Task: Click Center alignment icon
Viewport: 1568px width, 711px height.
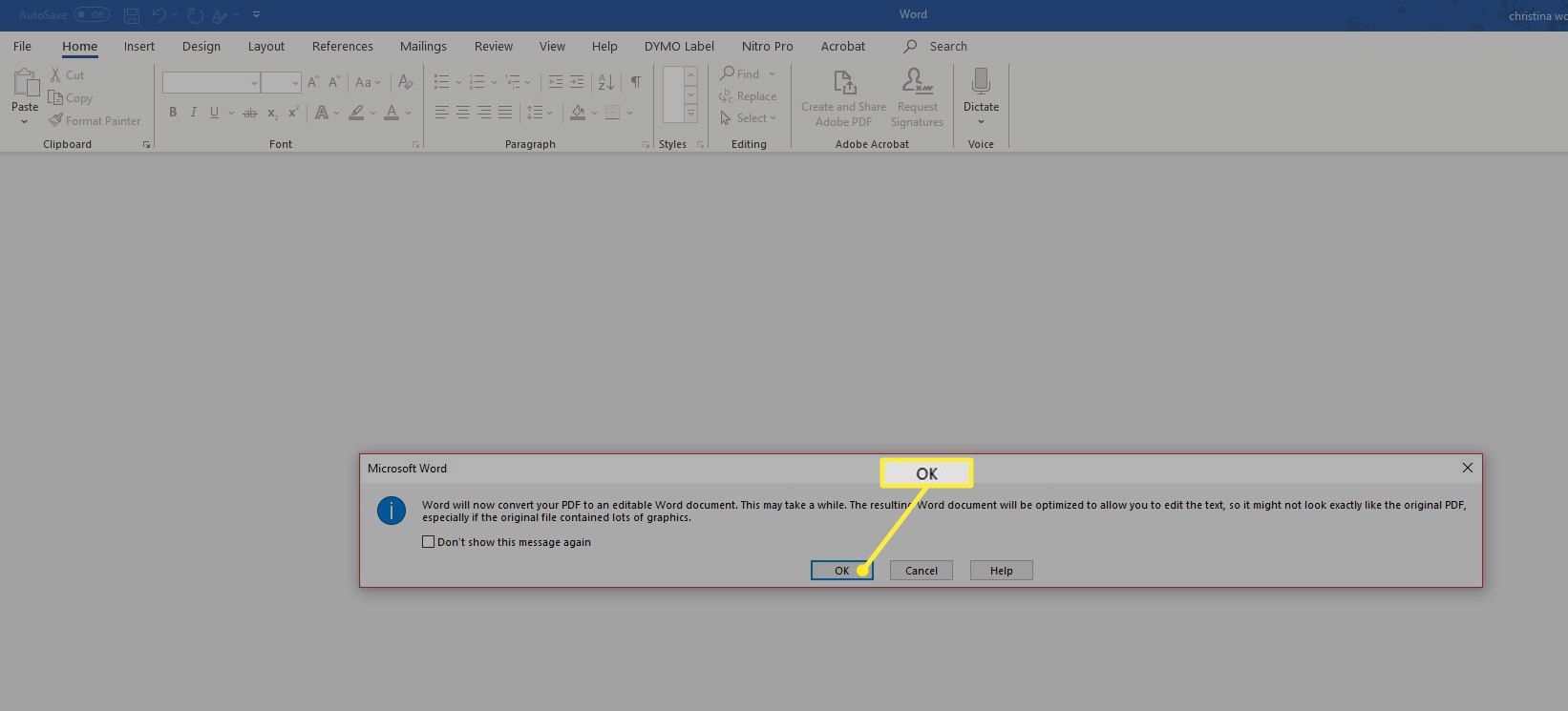Action: tap(462, 113)
